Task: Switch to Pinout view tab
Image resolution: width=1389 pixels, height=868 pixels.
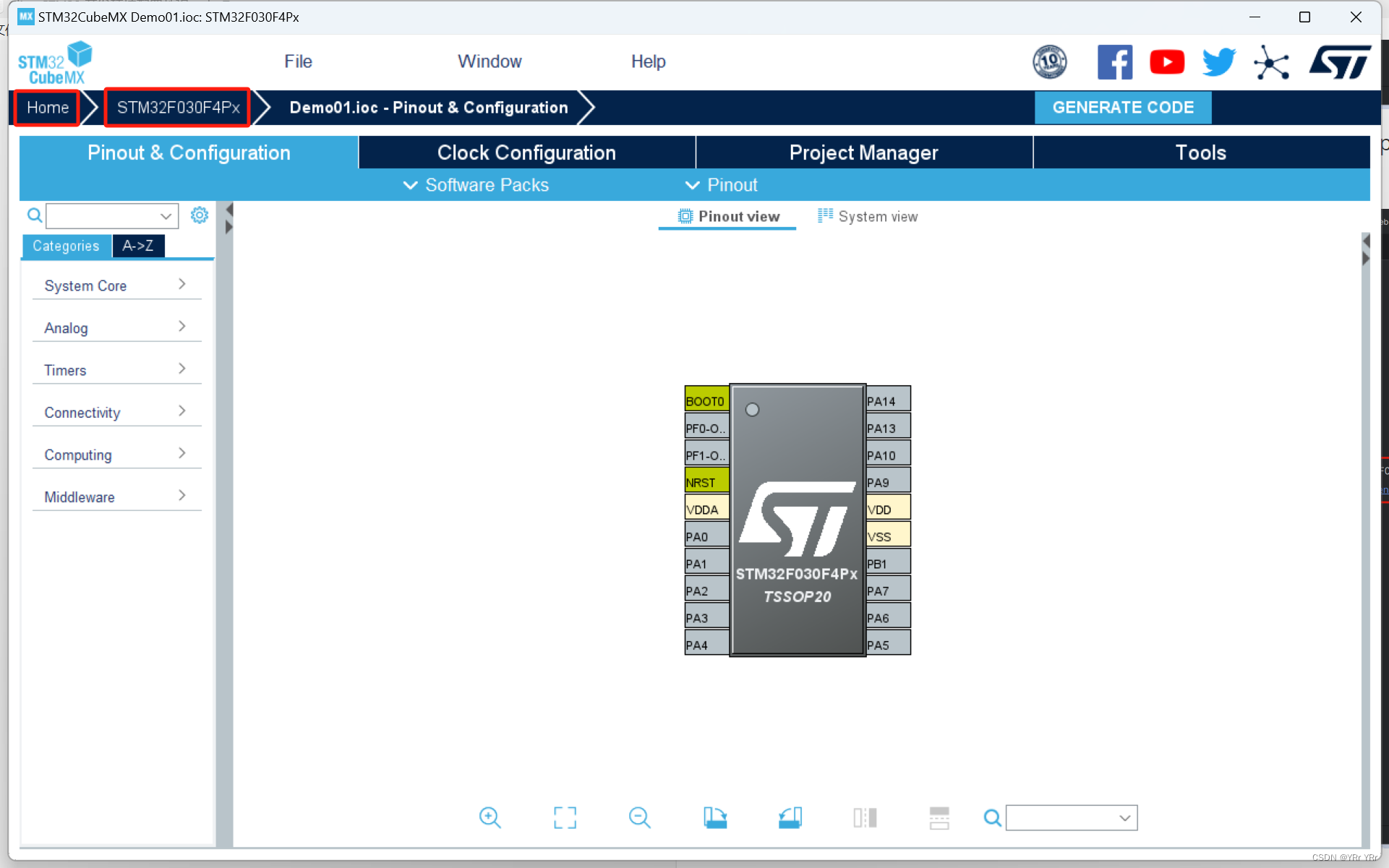Action: coord(726,216)
